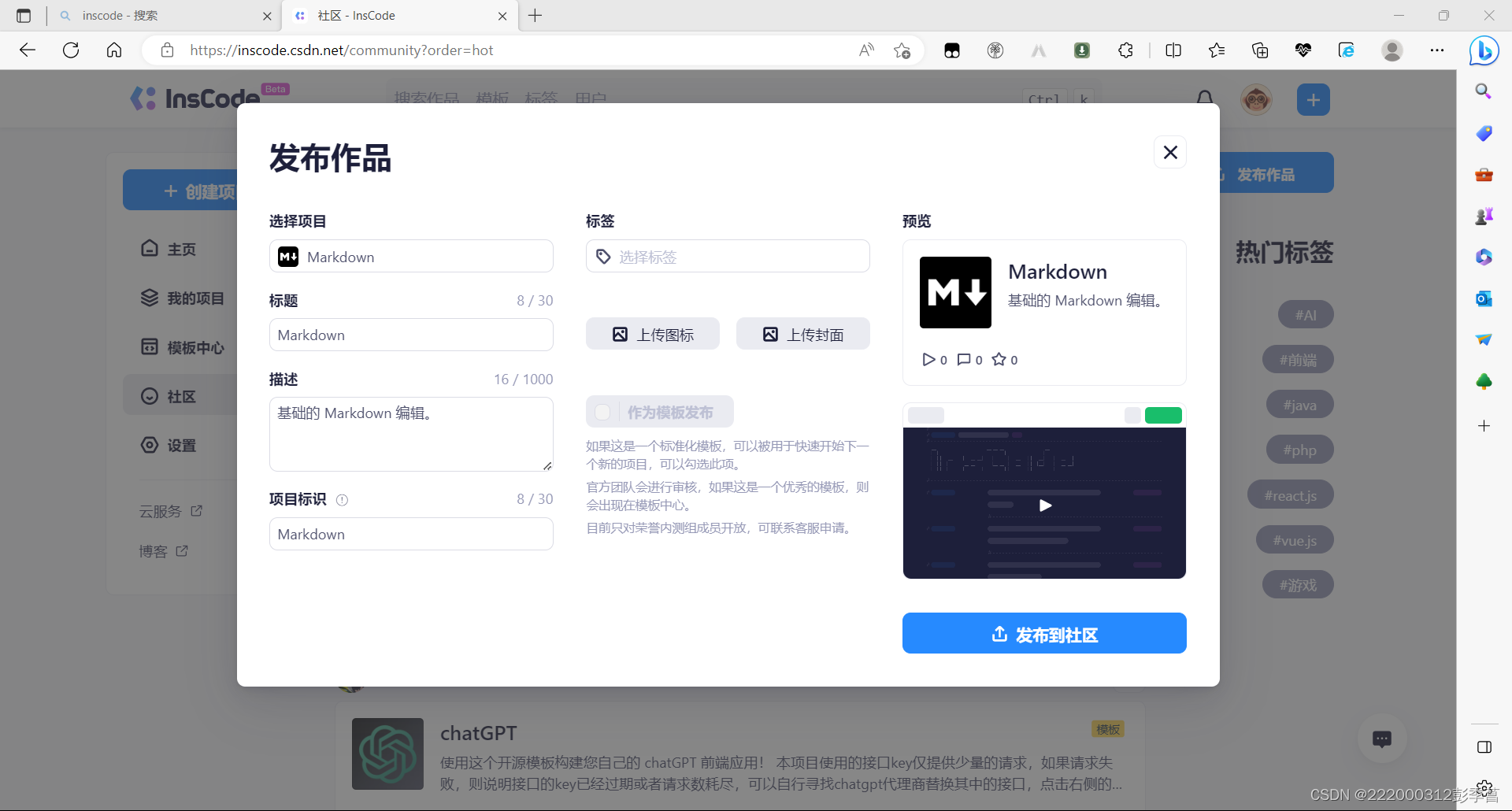Click the 项目标识 info icon
The width and height of the screenshot is (1512, 811).
click(342, 499)
